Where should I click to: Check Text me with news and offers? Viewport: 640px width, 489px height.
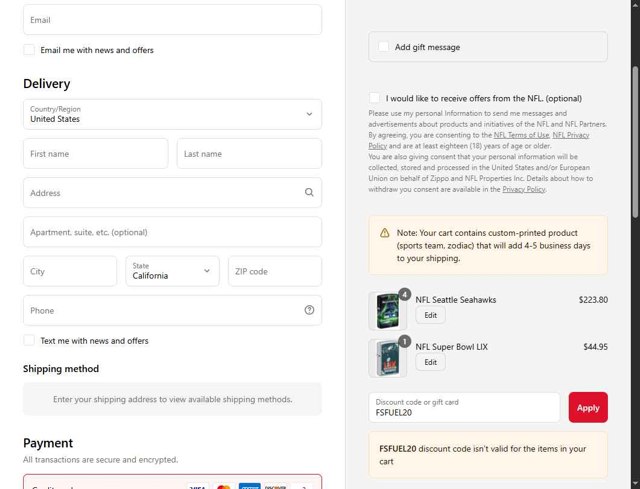tap(29, 340)
